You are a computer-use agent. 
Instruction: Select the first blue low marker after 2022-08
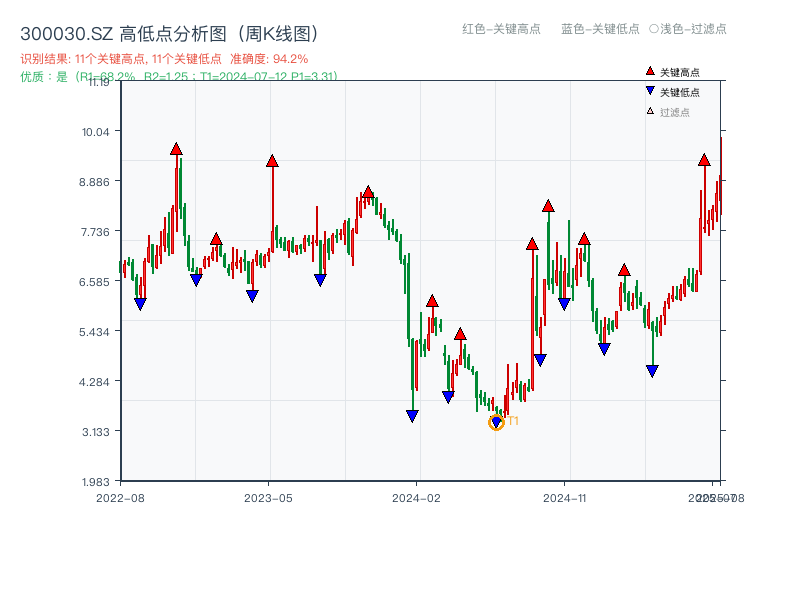click(x=140, y=304)
